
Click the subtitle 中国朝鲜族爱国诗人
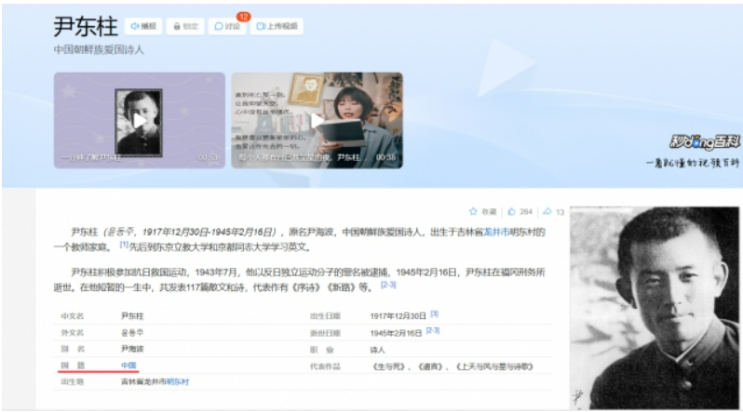point(99,50)
